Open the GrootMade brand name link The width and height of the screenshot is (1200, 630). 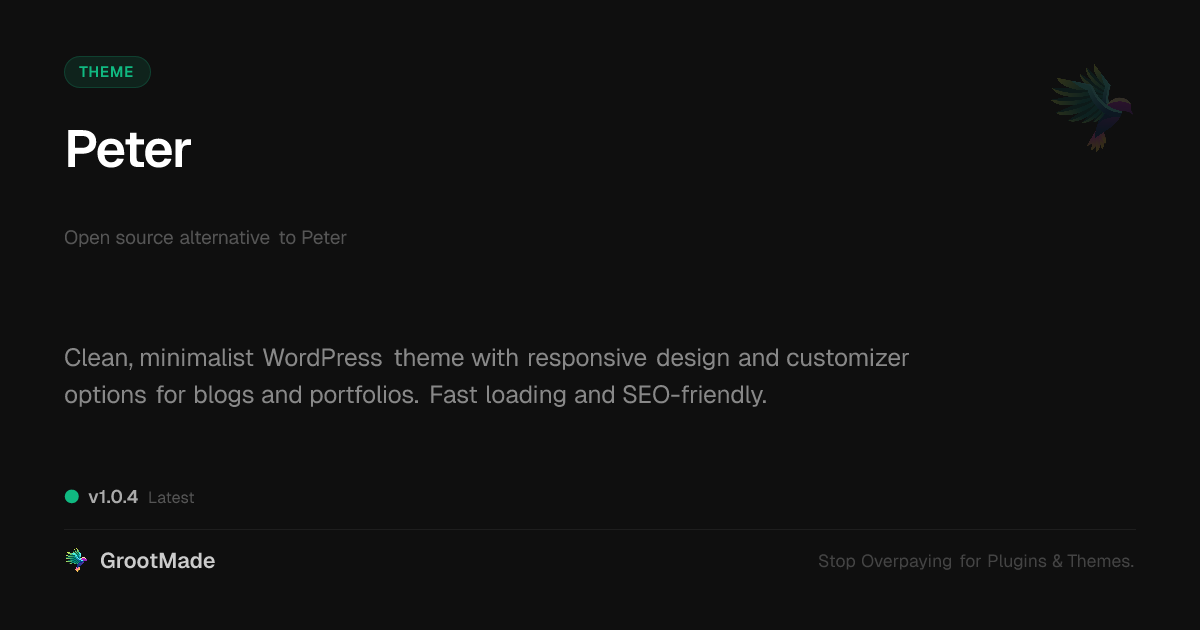pyautogui.click(x=157, y=561)
